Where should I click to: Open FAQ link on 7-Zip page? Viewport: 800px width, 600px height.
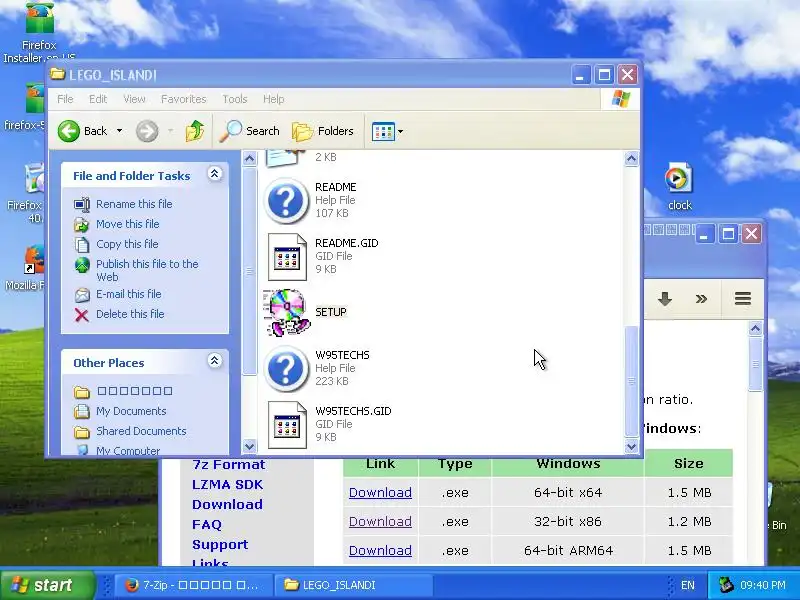[x=207, y=524]
